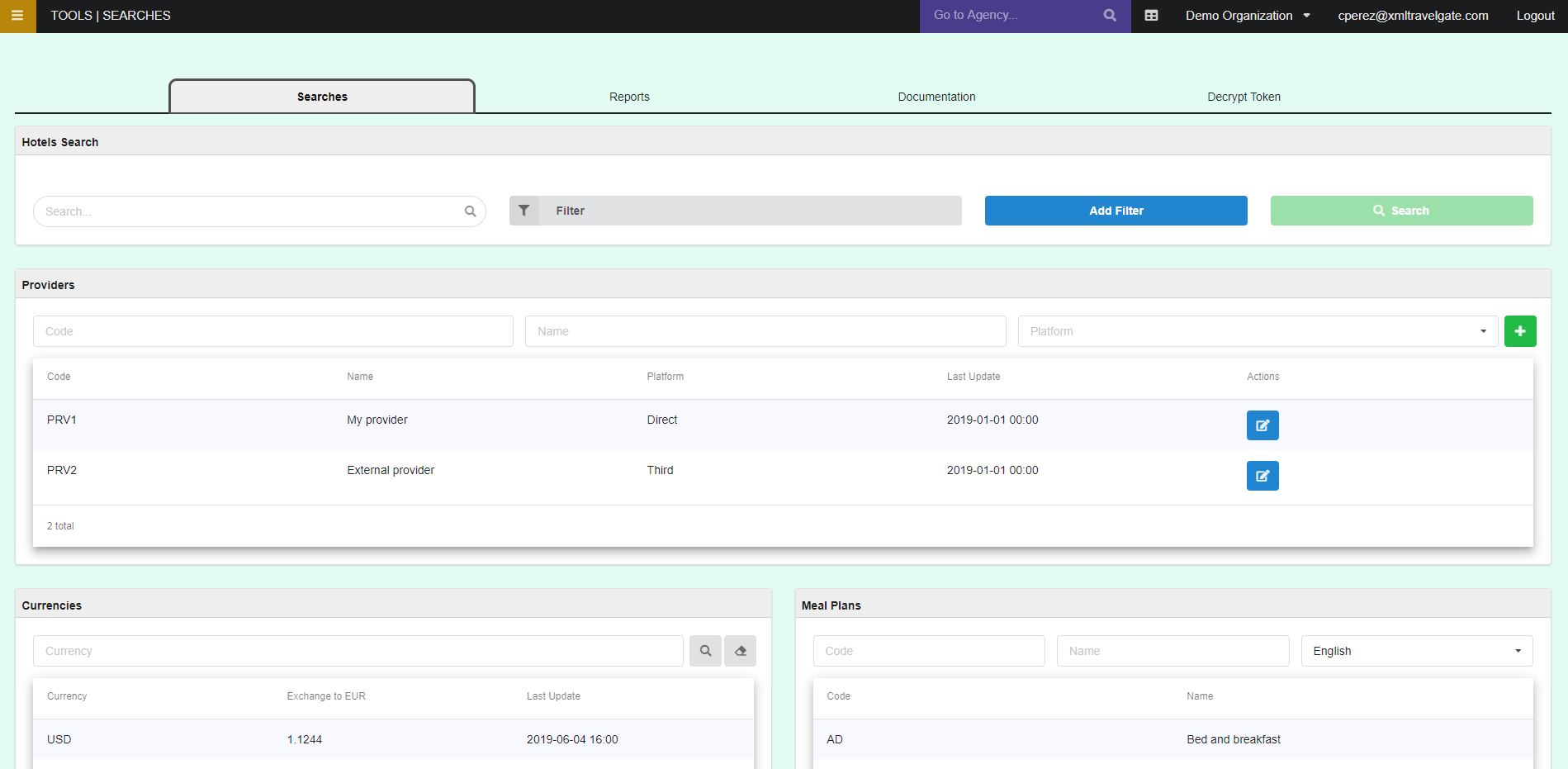1568x769 pixels.
Task: Switch to the Searches tab
Action: 322,97
